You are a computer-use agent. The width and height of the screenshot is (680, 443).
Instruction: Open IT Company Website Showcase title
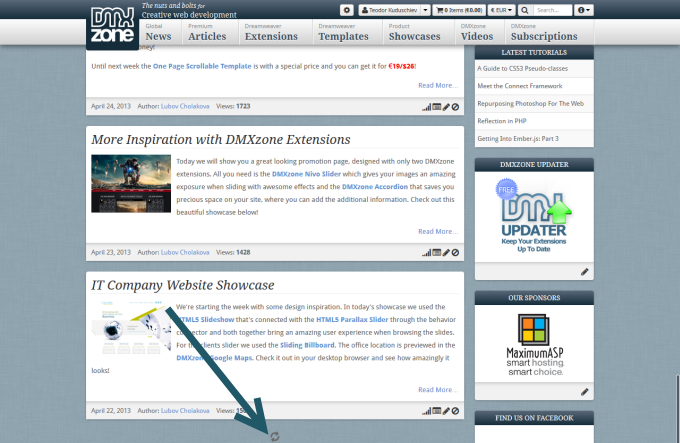(183, 285)
